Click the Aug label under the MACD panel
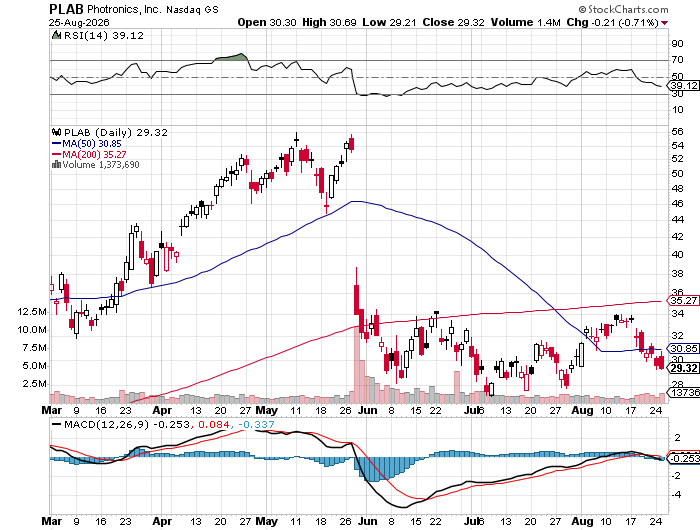The image size is (700, 530). tap(582, 521)
